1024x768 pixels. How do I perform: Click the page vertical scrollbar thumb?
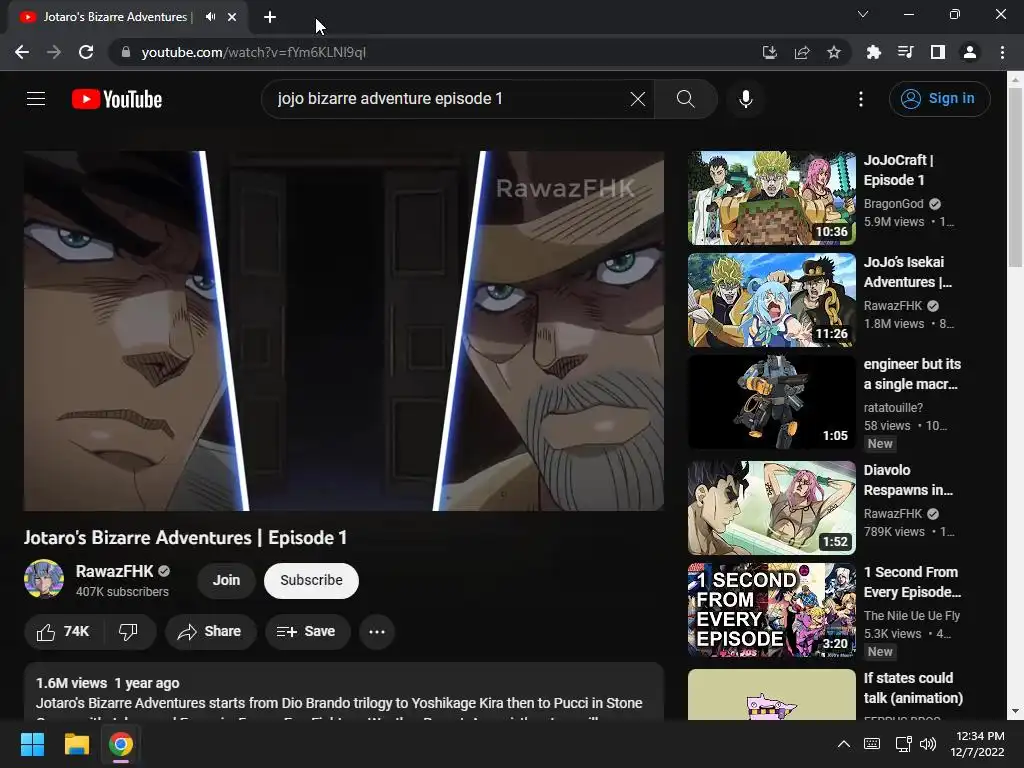pos(1015,176)
